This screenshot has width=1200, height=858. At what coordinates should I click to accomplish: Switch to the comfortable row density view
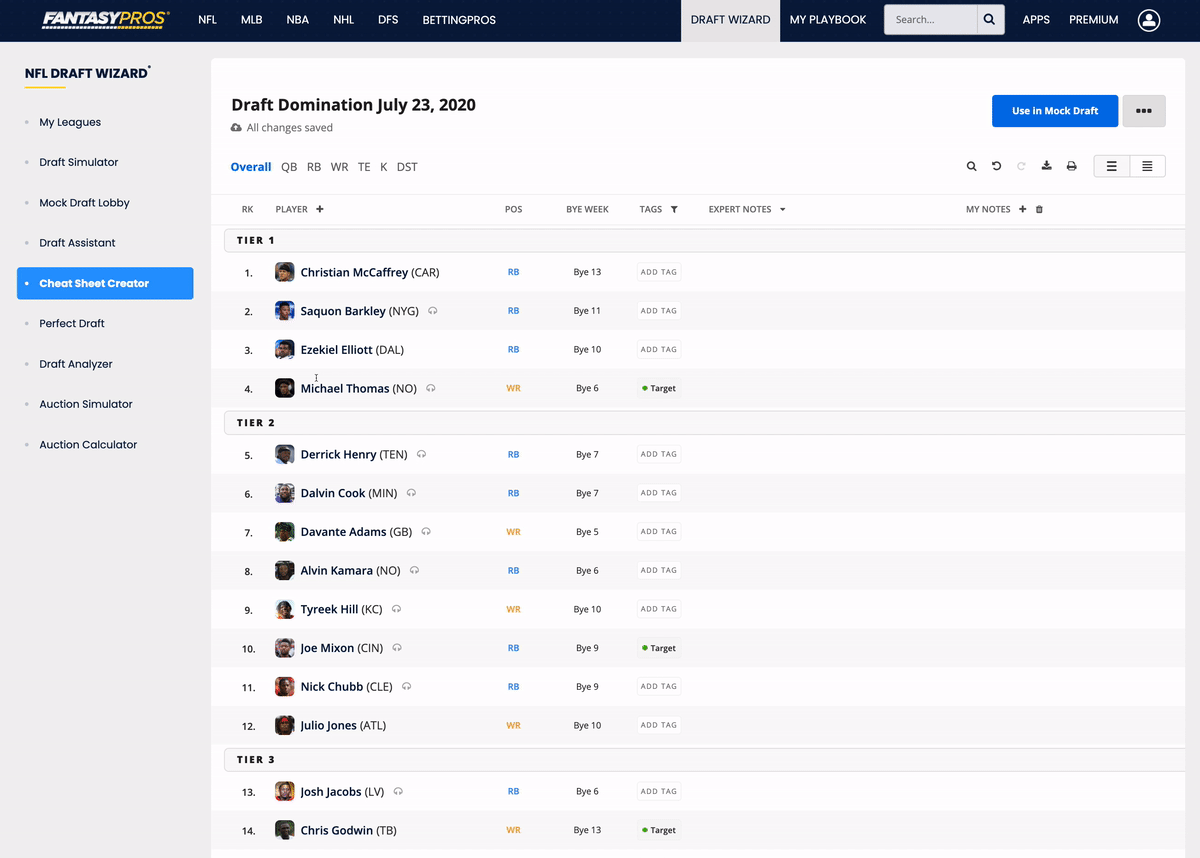1111,166
